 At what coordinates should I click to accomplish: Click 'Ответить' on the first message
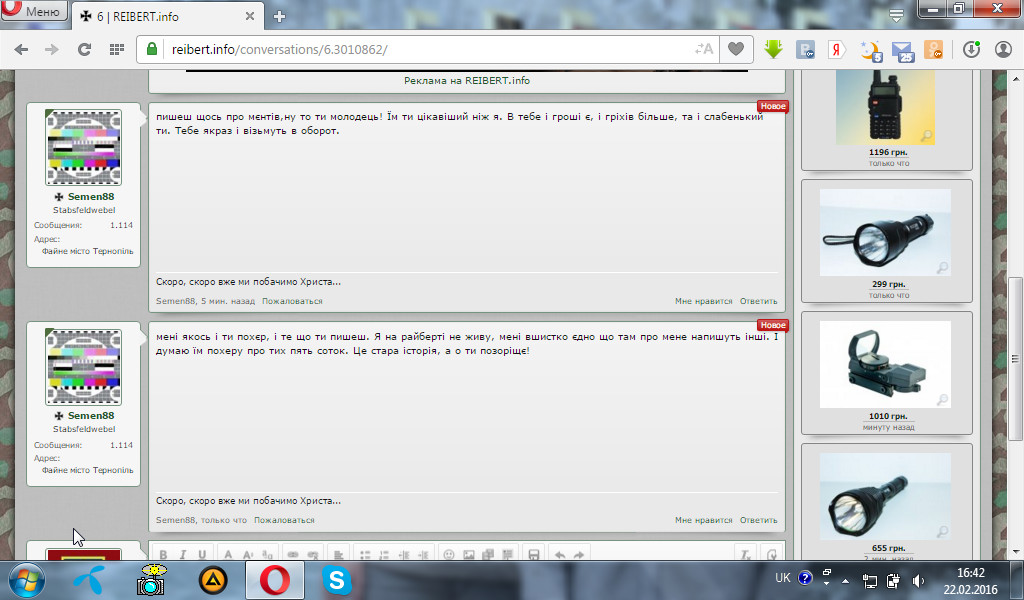[x=758, y=301]
